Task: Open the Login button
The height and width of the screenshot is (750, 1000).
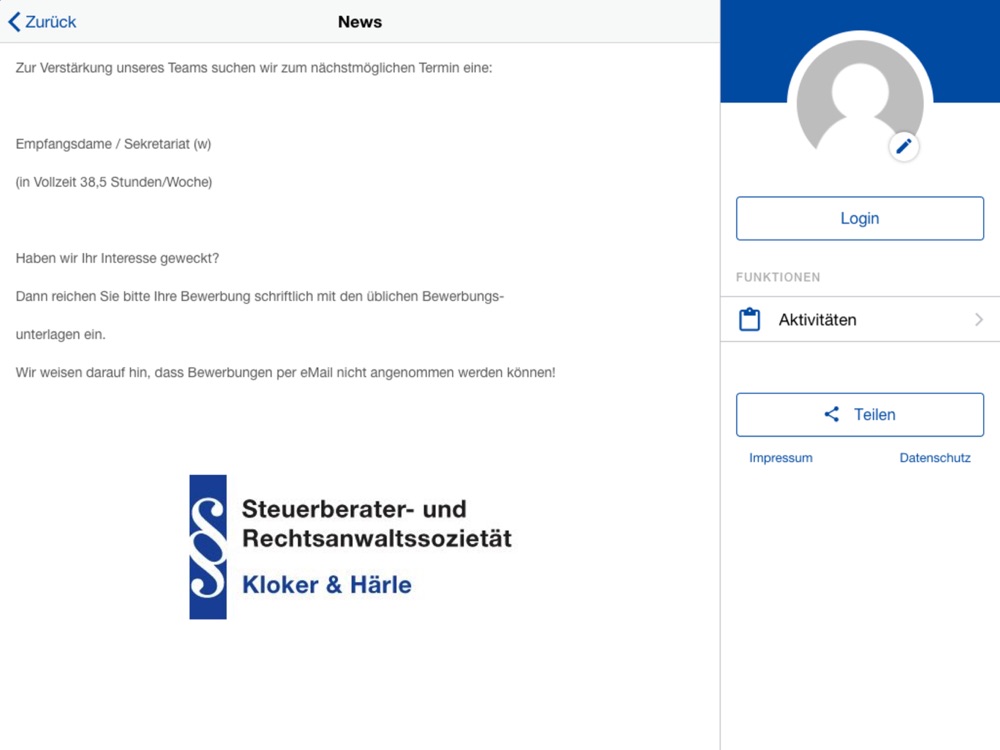Action: coord(860,218)
